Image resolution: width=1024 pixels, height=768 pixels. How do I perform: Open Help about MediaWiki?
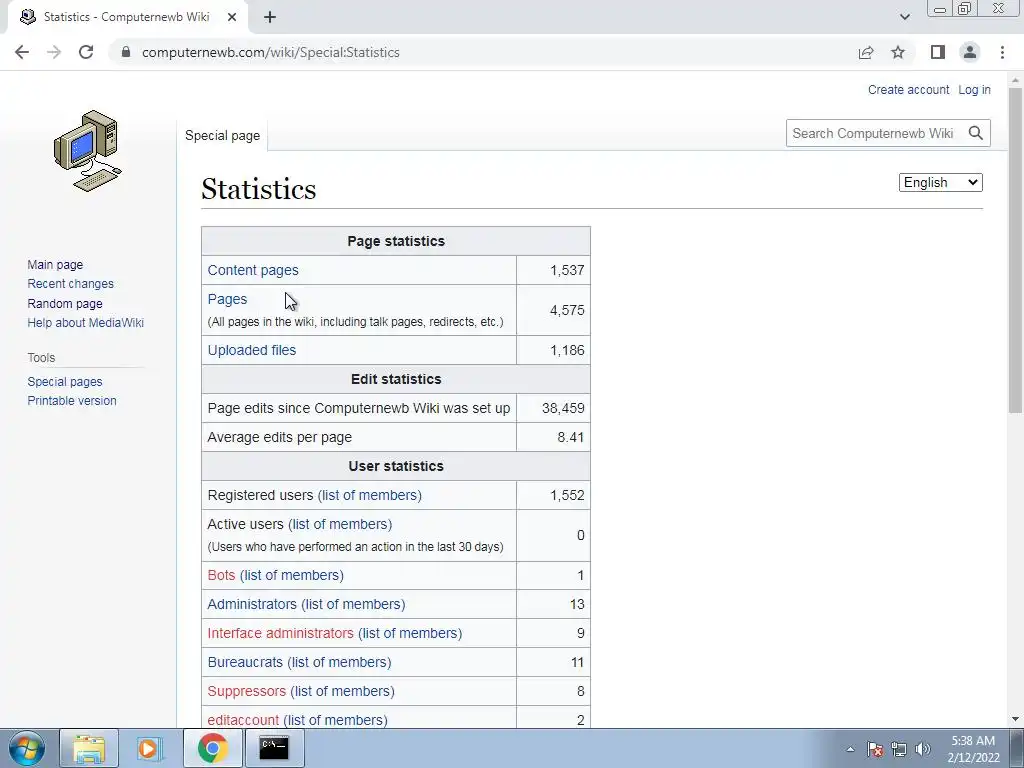pyautogui.click(x=86, y=323)
